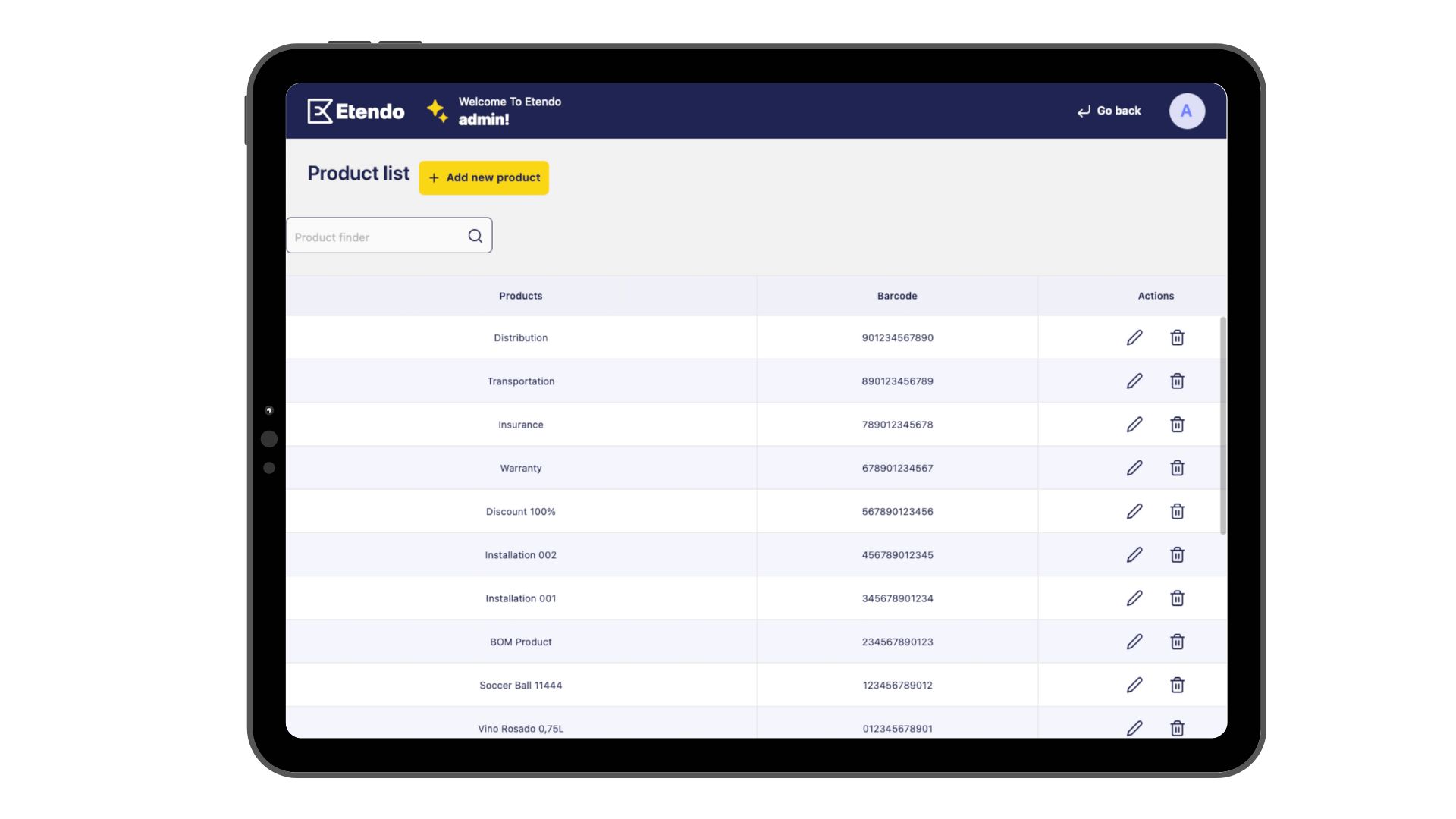Click barcode 789012345678
Image resolution: width=1456 pixels, height=819 pixels.
[x=897, y=425]
